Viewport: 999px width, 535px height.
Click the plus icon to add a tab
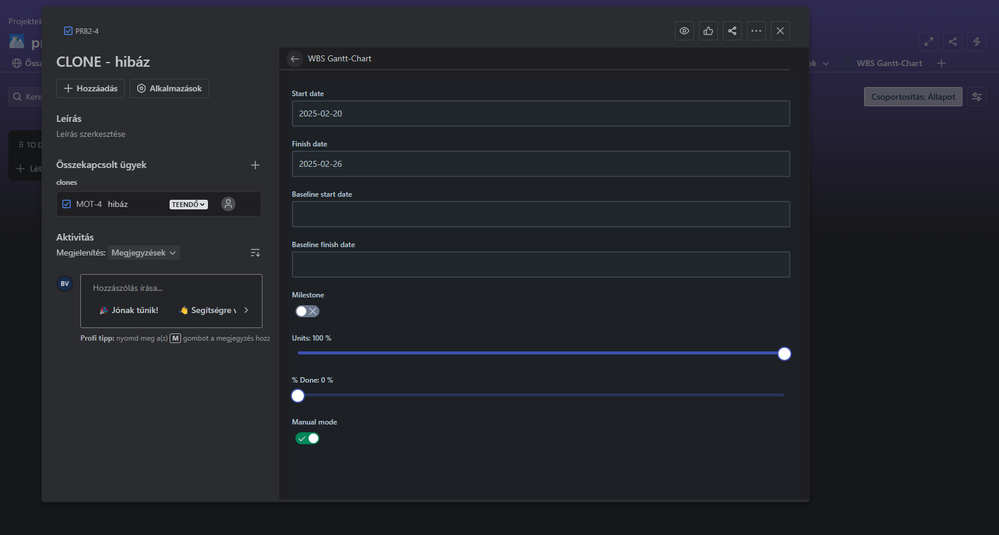click(941, 63)
